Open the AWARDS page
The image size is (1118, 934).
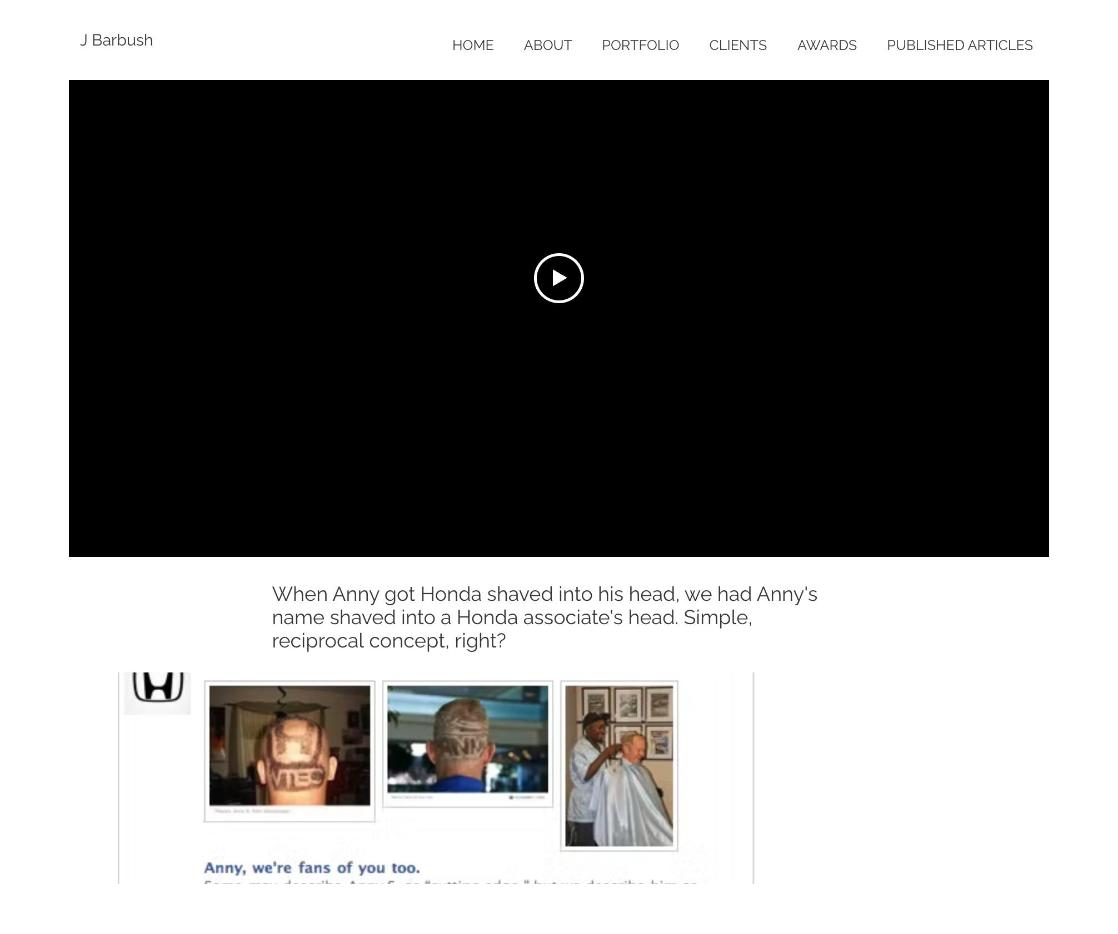(x=827, y=45)
